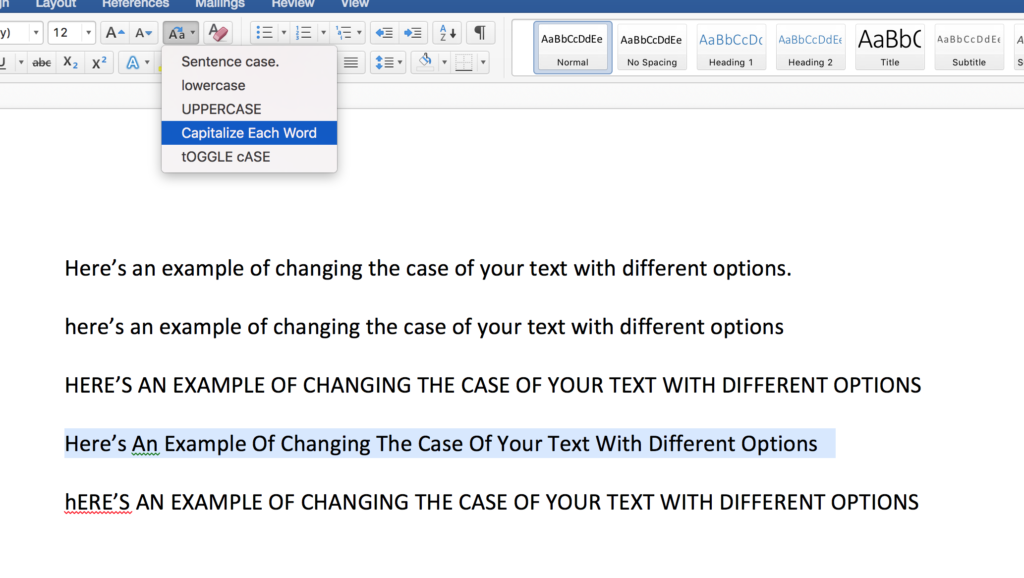Image resolution: width=1024 pixels, height=578 pixels.
Task: Open the Layout ribbon tab
Action: [x=56, y=5]
